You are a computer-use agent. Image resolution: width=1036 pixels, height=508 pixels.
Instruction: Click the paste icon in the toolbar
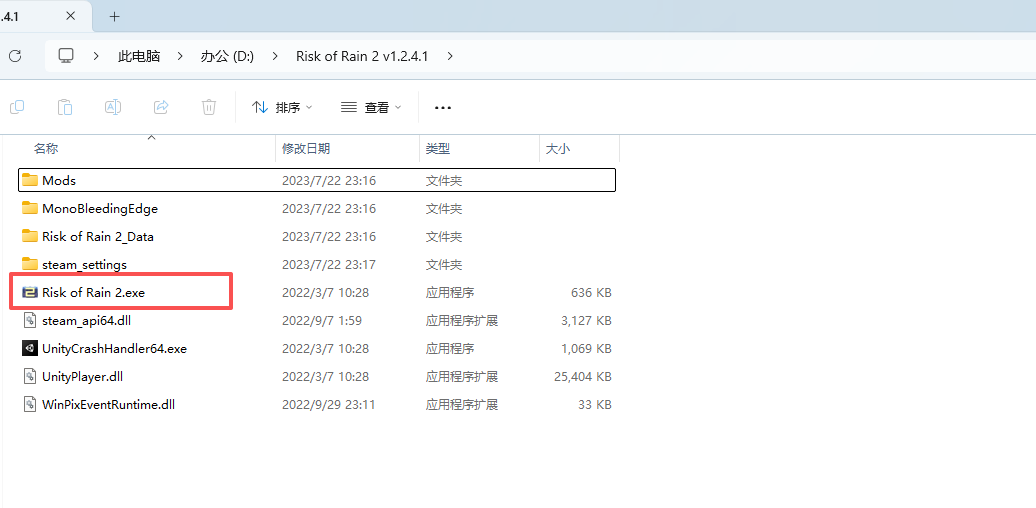click(65, 107)
